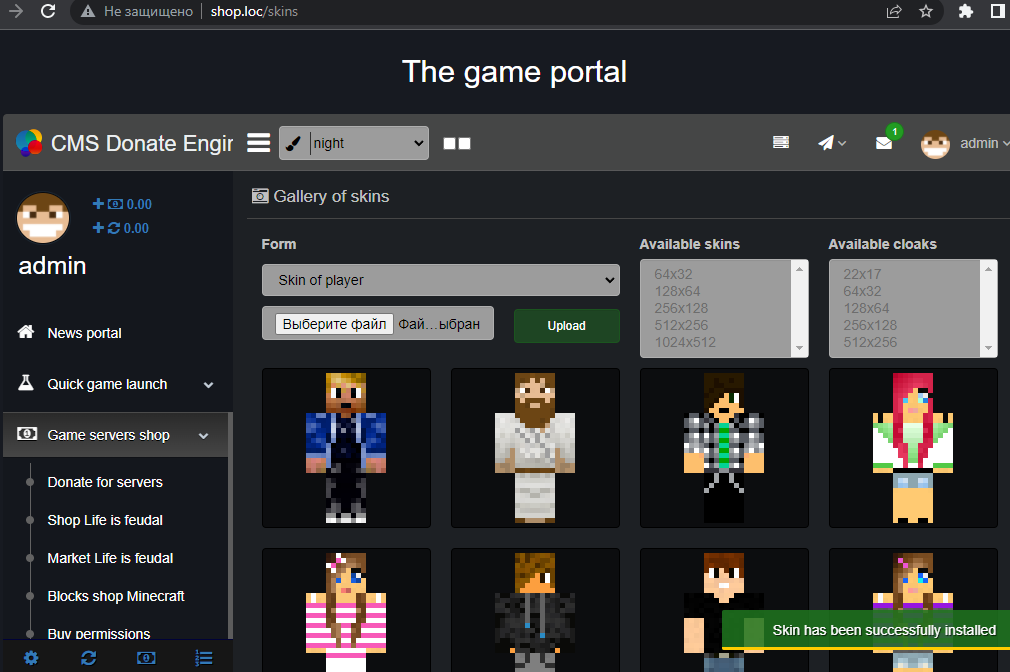Select the bearded white-robe skin thumbnail
The height and width of the screenshot is (672, 1010).
pos(535,447)
